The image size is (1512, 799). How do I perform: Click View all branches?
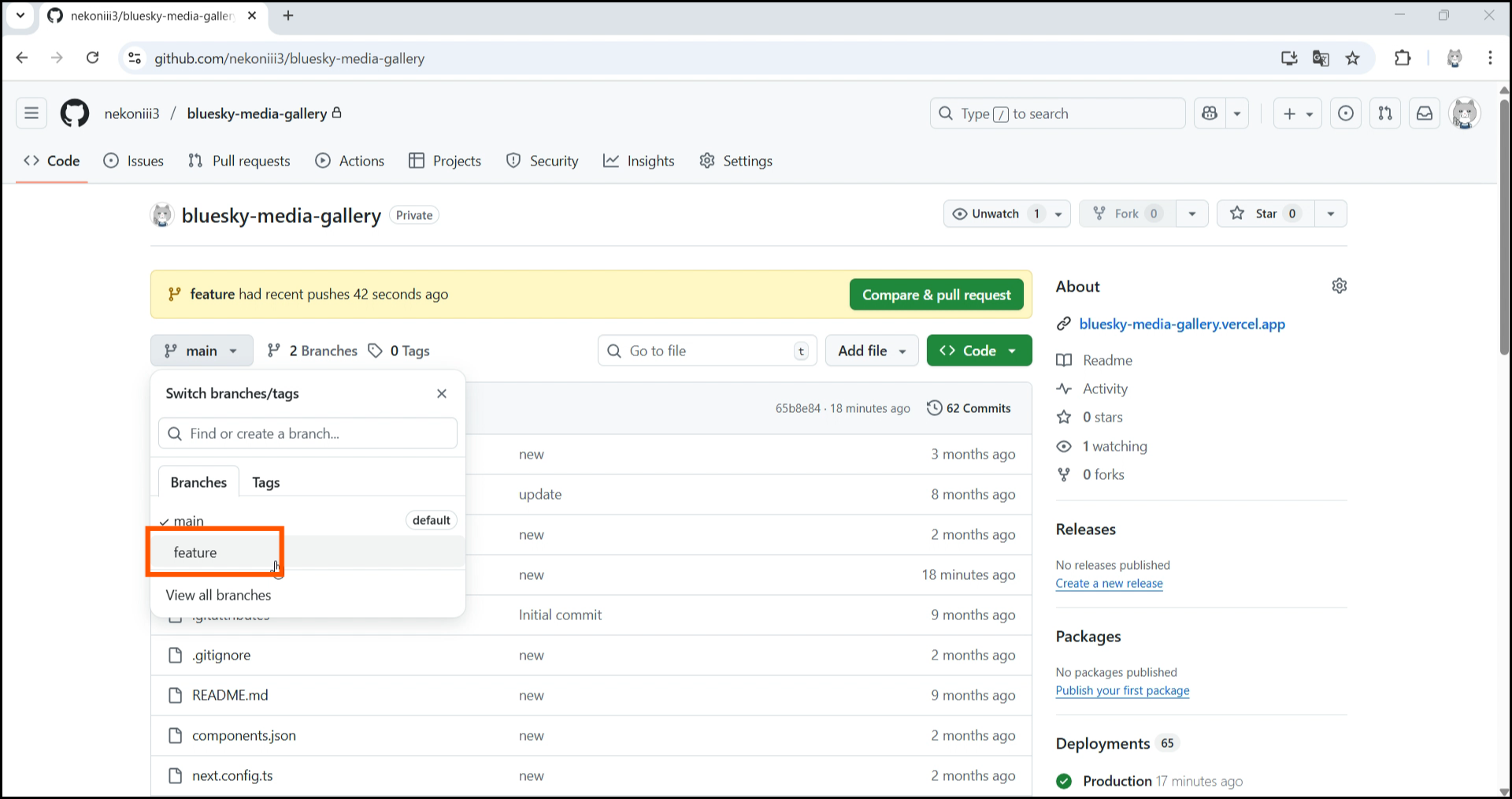point(218,595)
